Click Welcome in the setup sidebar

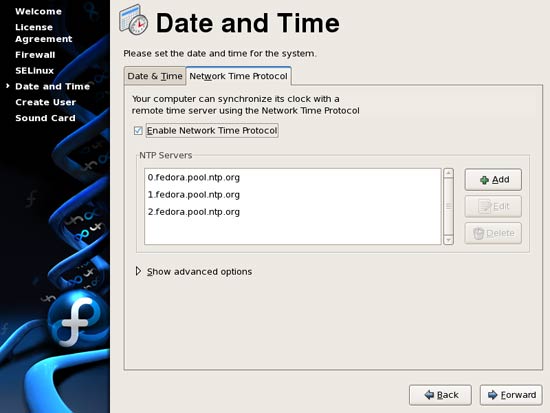38,11
